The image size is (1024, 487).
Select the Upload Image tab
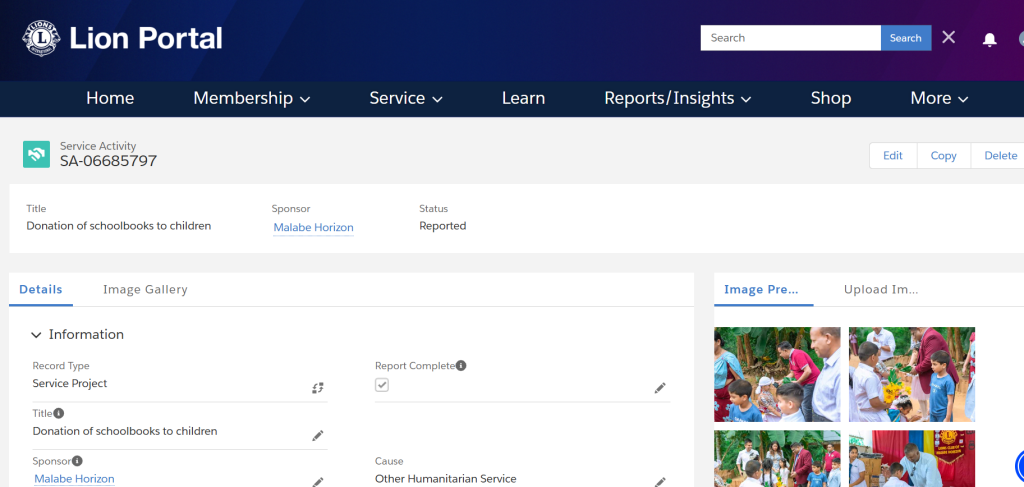coord(881,290)
